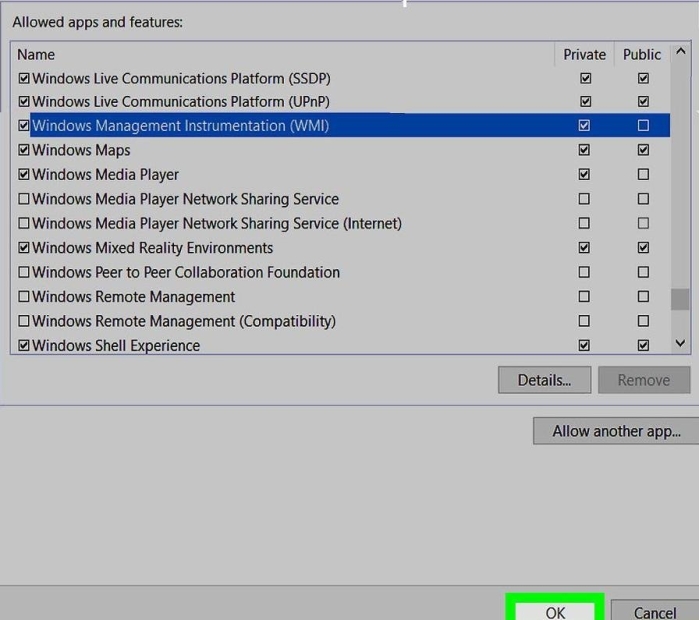The width and height of the screenshot is (699, 620).
Task: Uncheck Windows Shell Experience name checkbox
Action: pos(24,345)
